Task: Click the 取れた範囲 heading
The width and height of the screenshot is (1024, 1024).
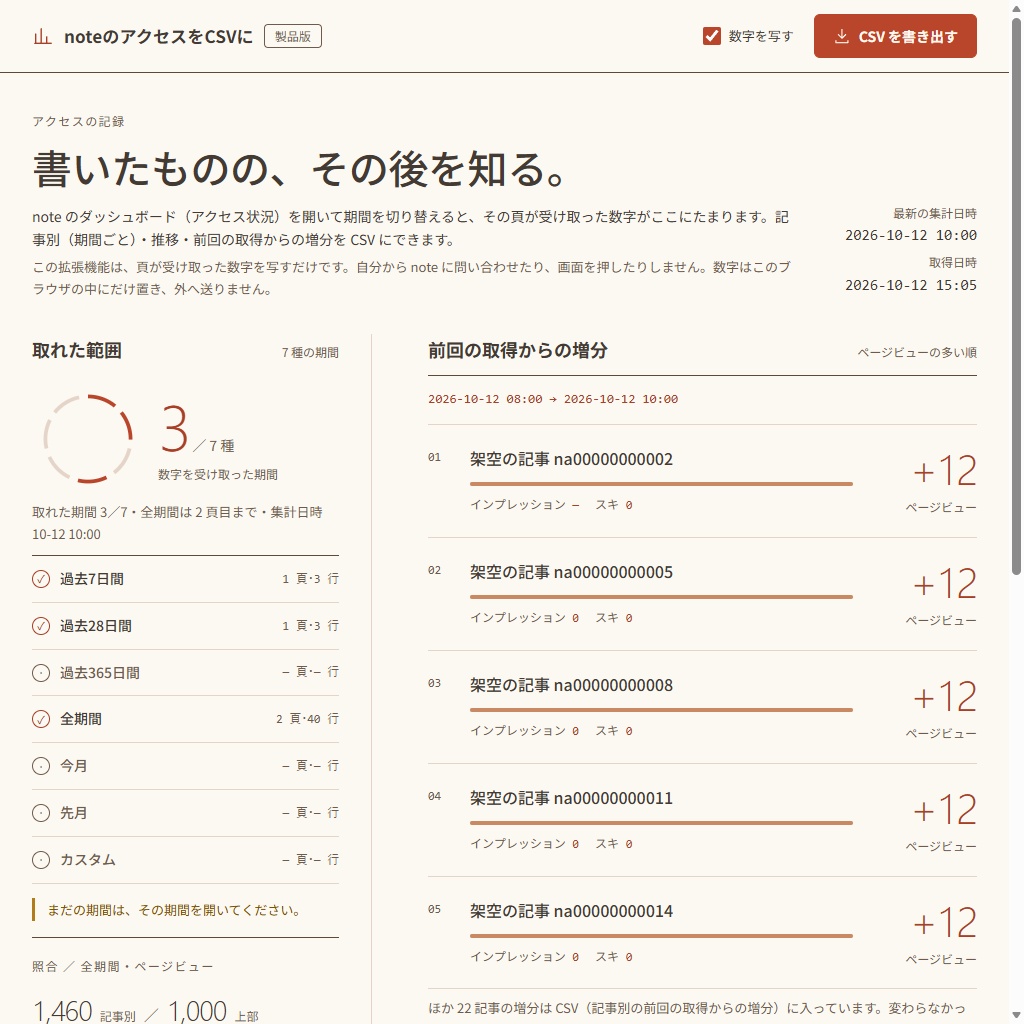Action: point(77,351)
